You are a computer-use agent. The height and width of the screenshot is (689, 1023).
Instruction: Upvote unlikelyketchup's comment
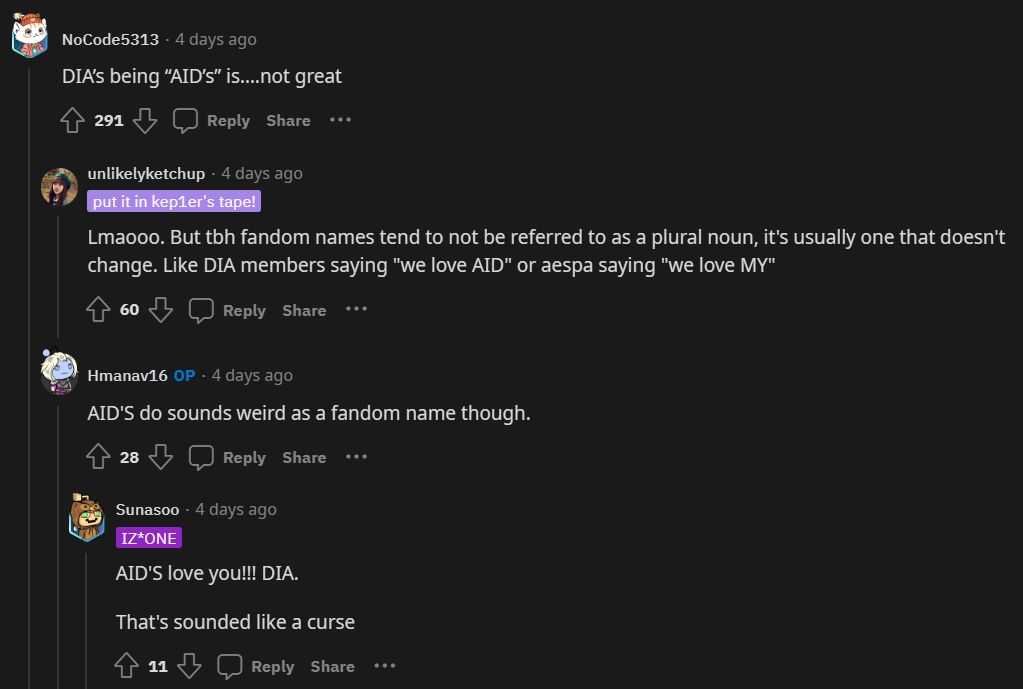(98, 310)
